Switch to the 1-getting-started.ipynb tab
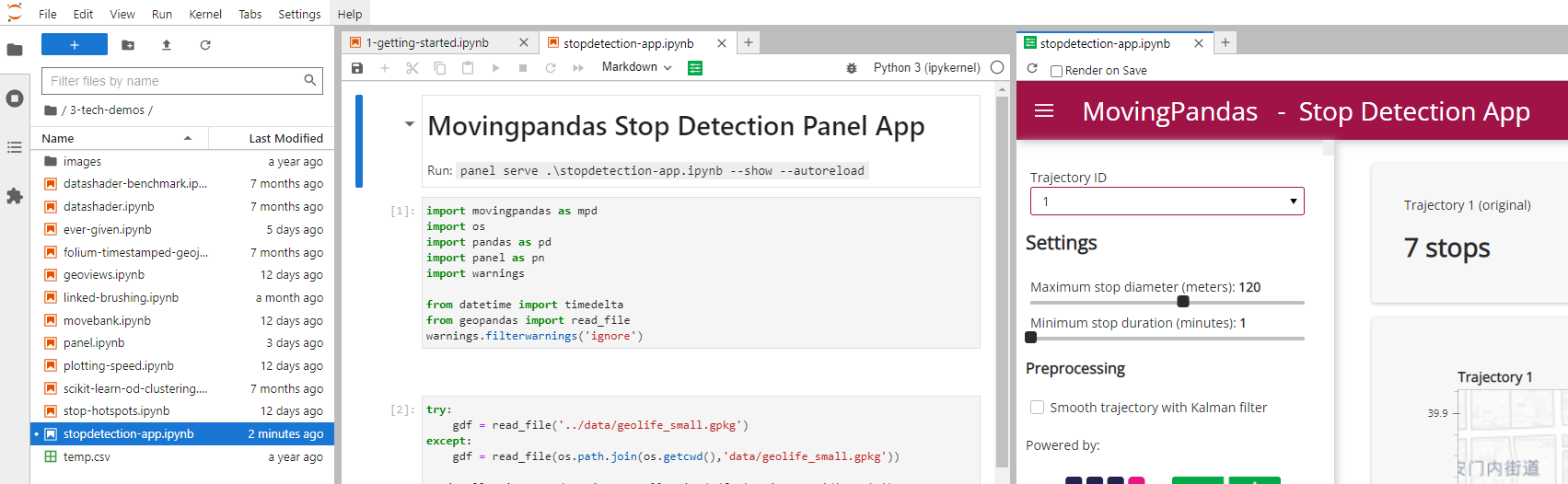The width and height of the screenshot is (1568, 484). click(429, 43)
